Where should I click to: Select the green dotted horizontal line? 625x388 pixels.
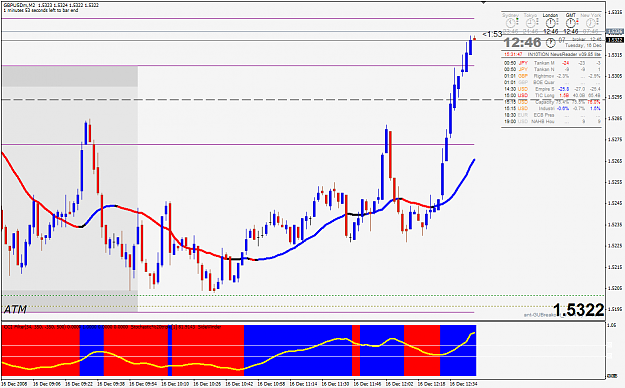(303, 295)
